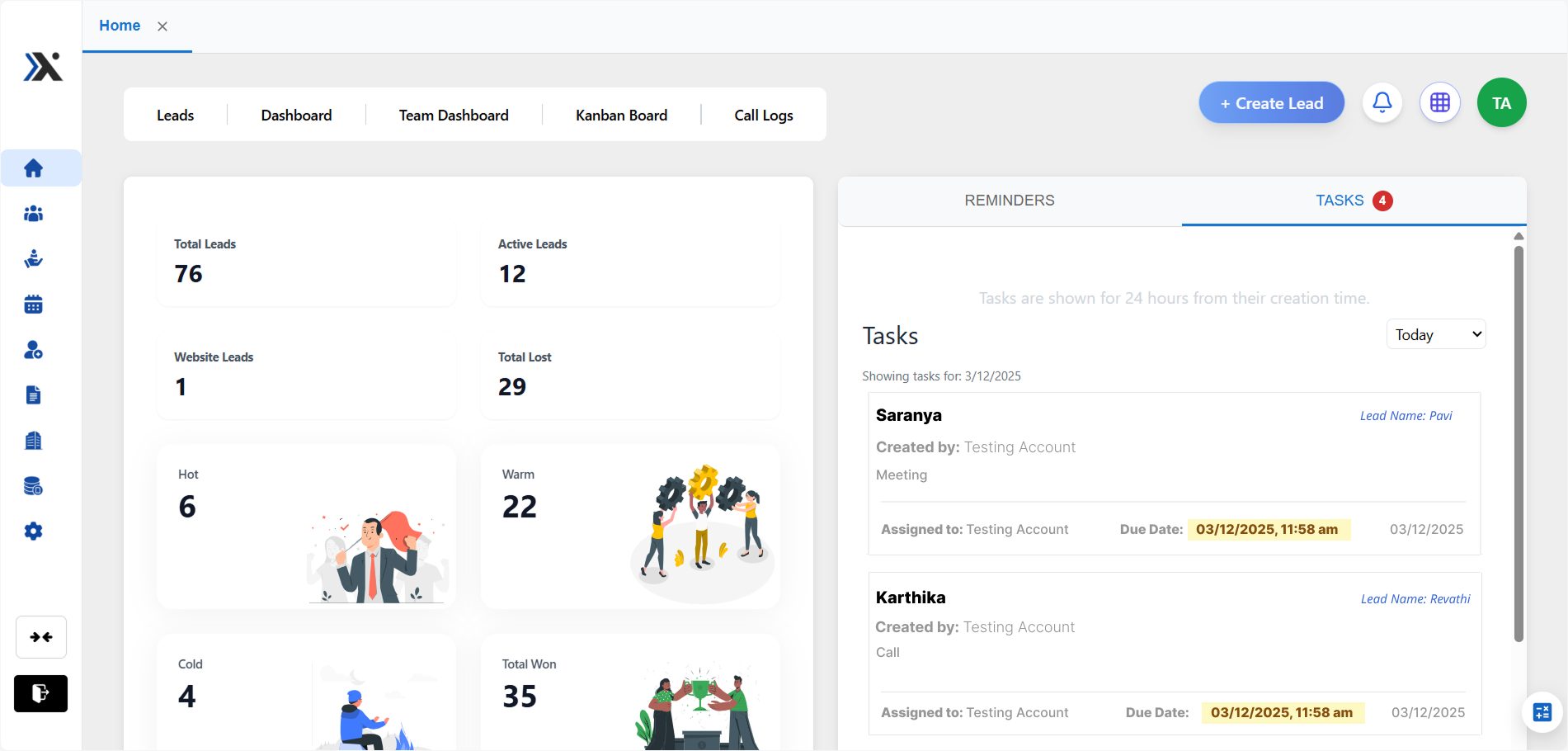The height and width of the screenshot is (751, 1568).
Task: Click the 'Meeting' task type text
Action: click(x=902, y=475)
